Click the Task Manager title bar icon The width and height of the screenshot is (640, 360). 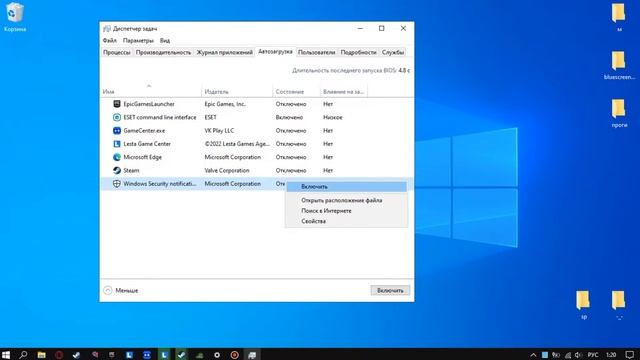coord(107,29)
